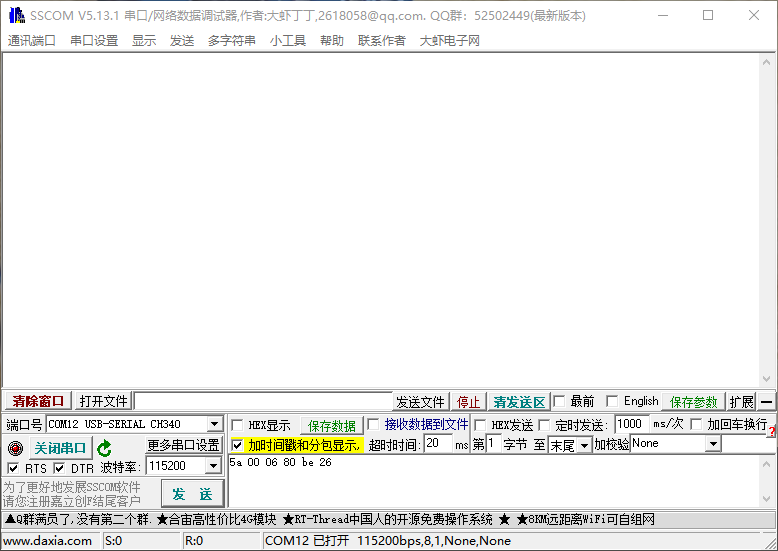Open the COM12 port number dropdown

214,424
